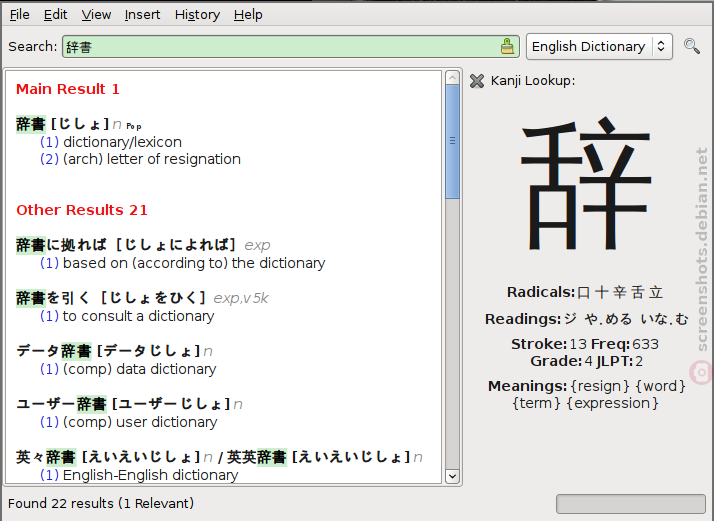The height and width of the screenshot is (521, 714).
Task: Click the ユーザー辞書 entry
Action: coord(123,404)
